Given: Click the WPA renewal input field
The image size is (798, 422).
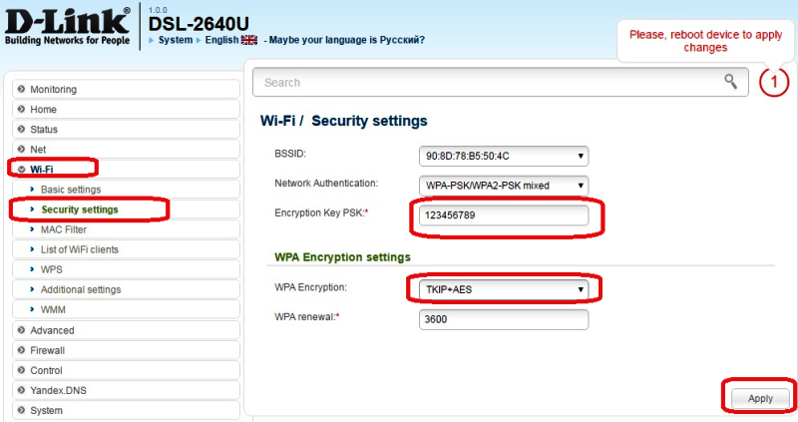Looking at the screenshot, I should (x=503, y=318).
